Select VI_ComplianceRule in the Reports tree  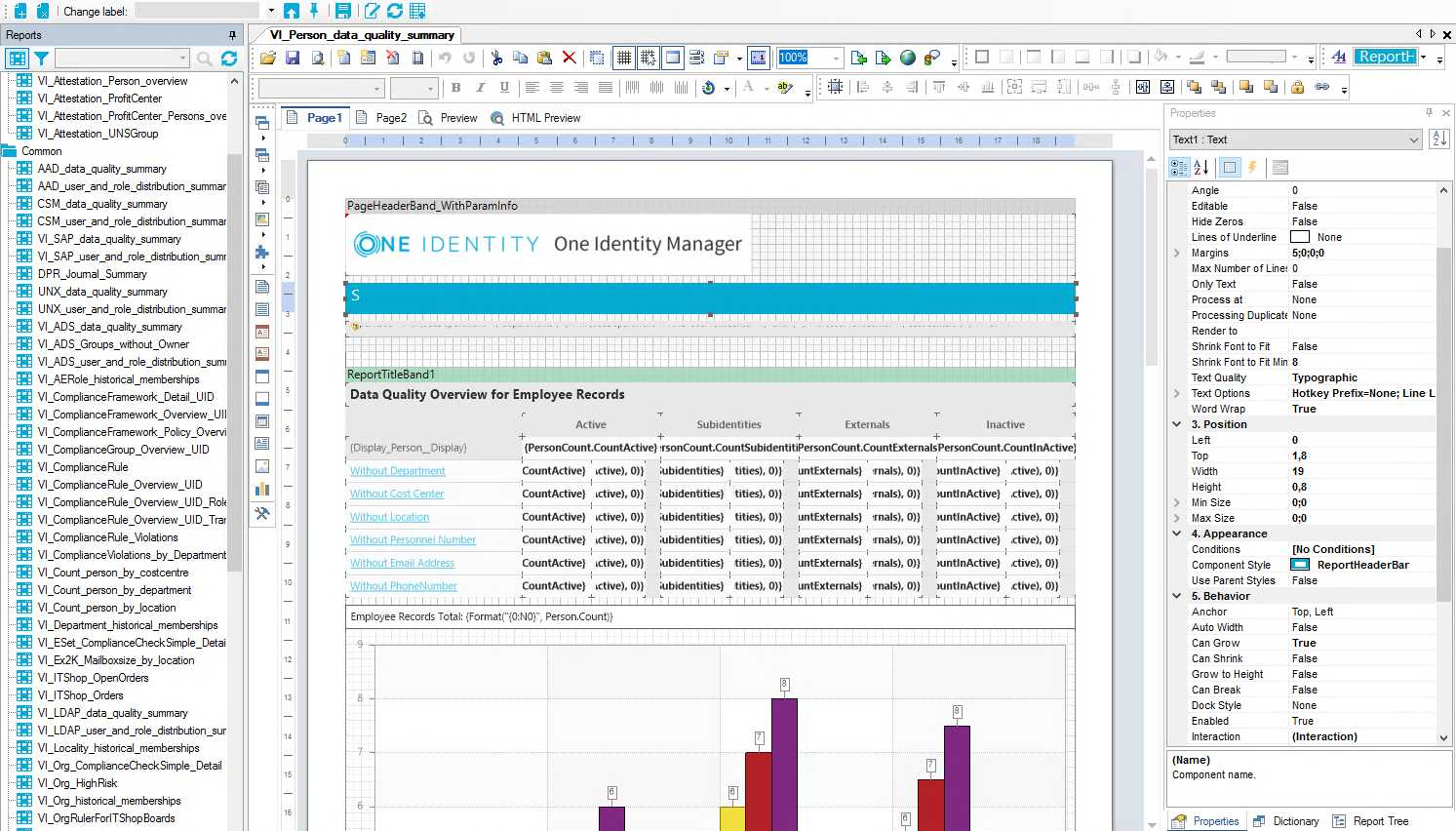pyautogui.click(x=82, y=467)
